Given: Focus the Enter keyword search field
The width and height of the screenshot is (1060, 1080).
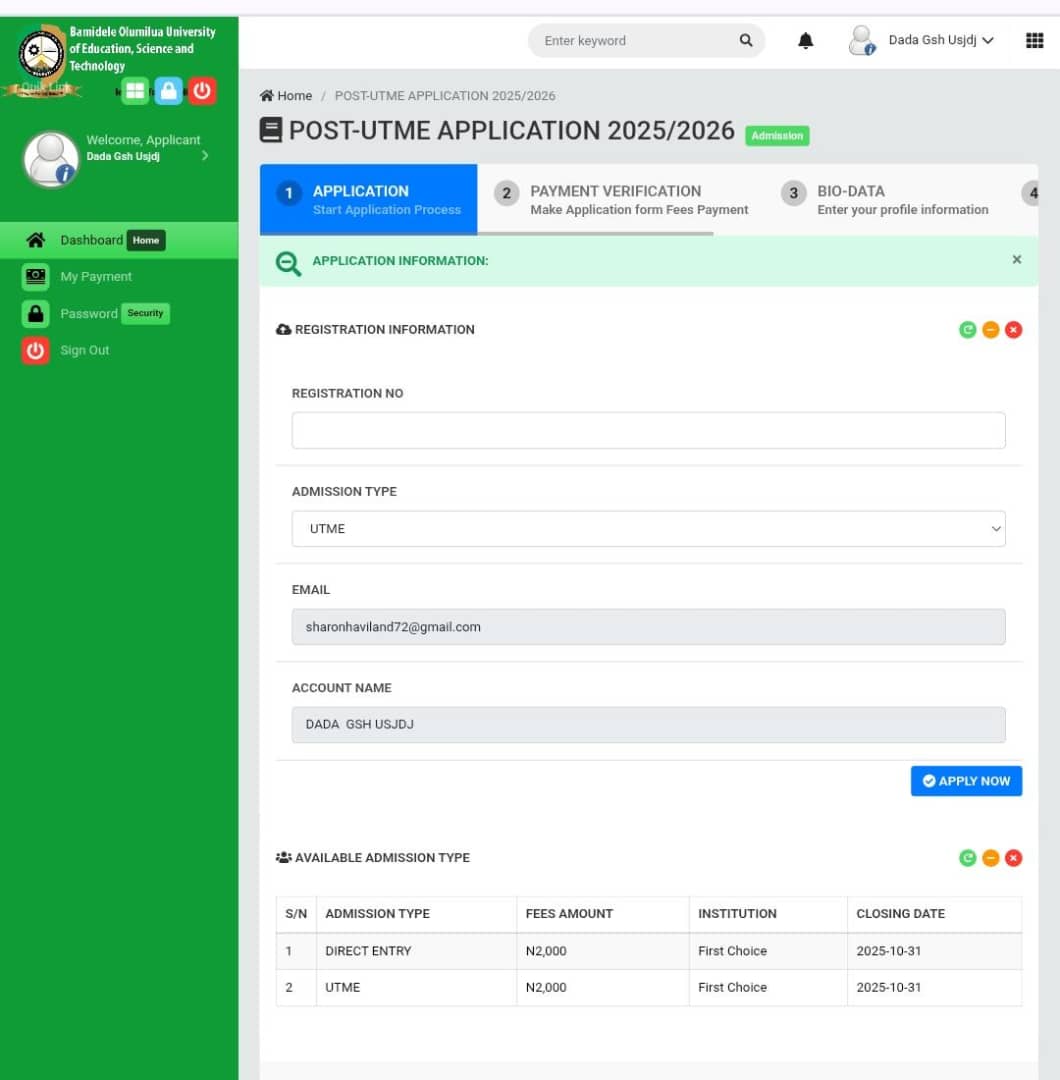Looking at the screenshot, I should click(634, 40).
